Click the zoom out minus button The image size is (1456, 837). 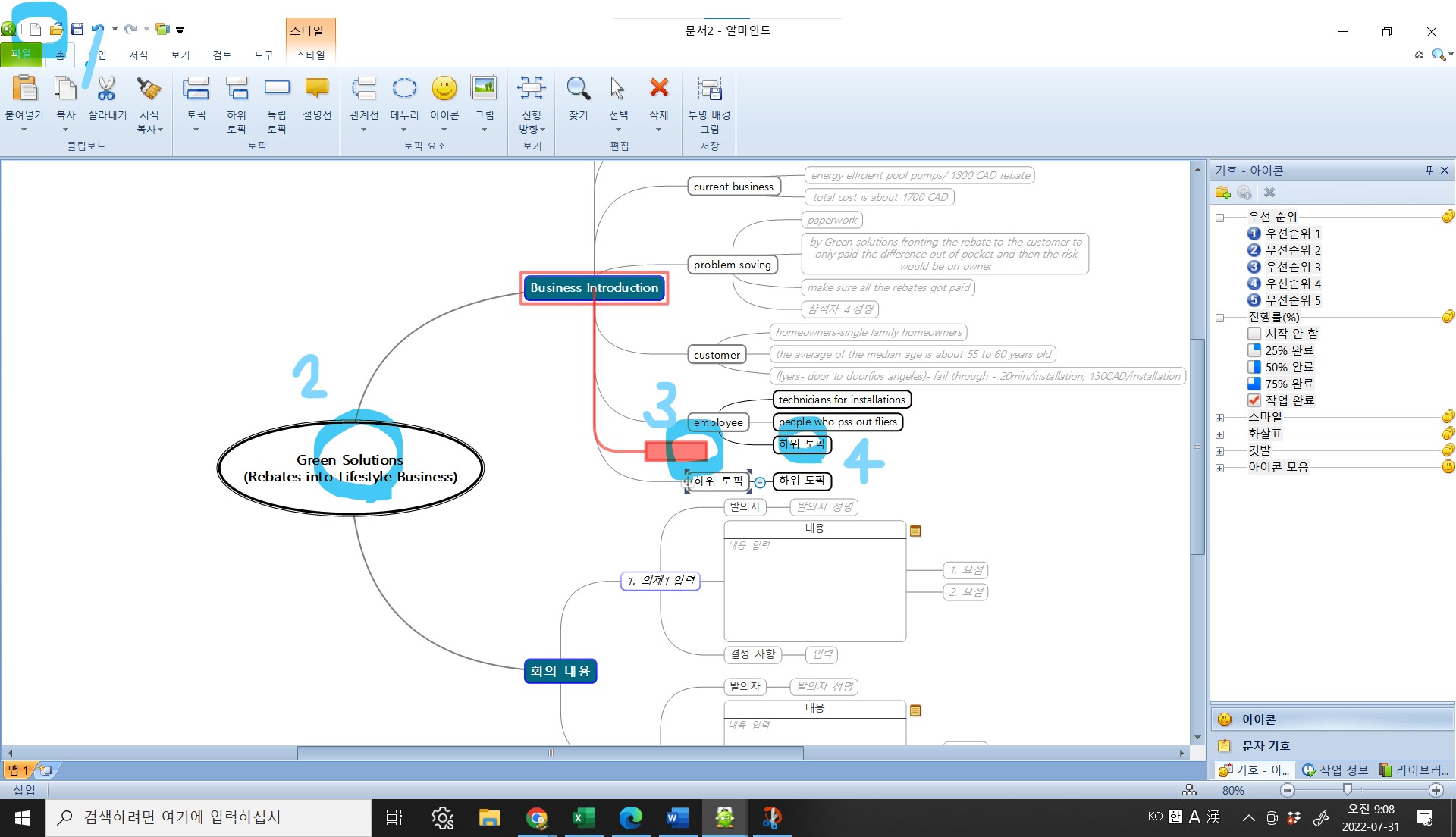(x=1288, y=790)
